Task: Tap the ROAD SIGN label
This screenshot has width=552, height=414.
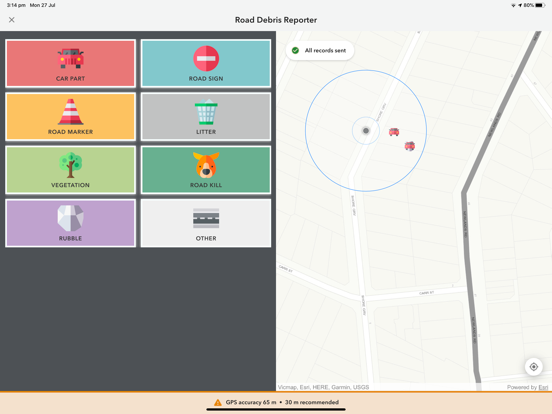Action: (206, 79)
